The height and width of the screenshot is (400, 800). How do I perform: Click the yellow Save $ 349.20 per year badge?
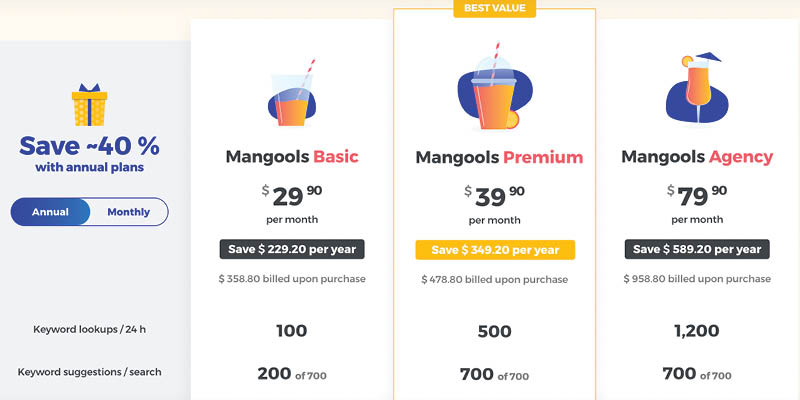[495, 250]
